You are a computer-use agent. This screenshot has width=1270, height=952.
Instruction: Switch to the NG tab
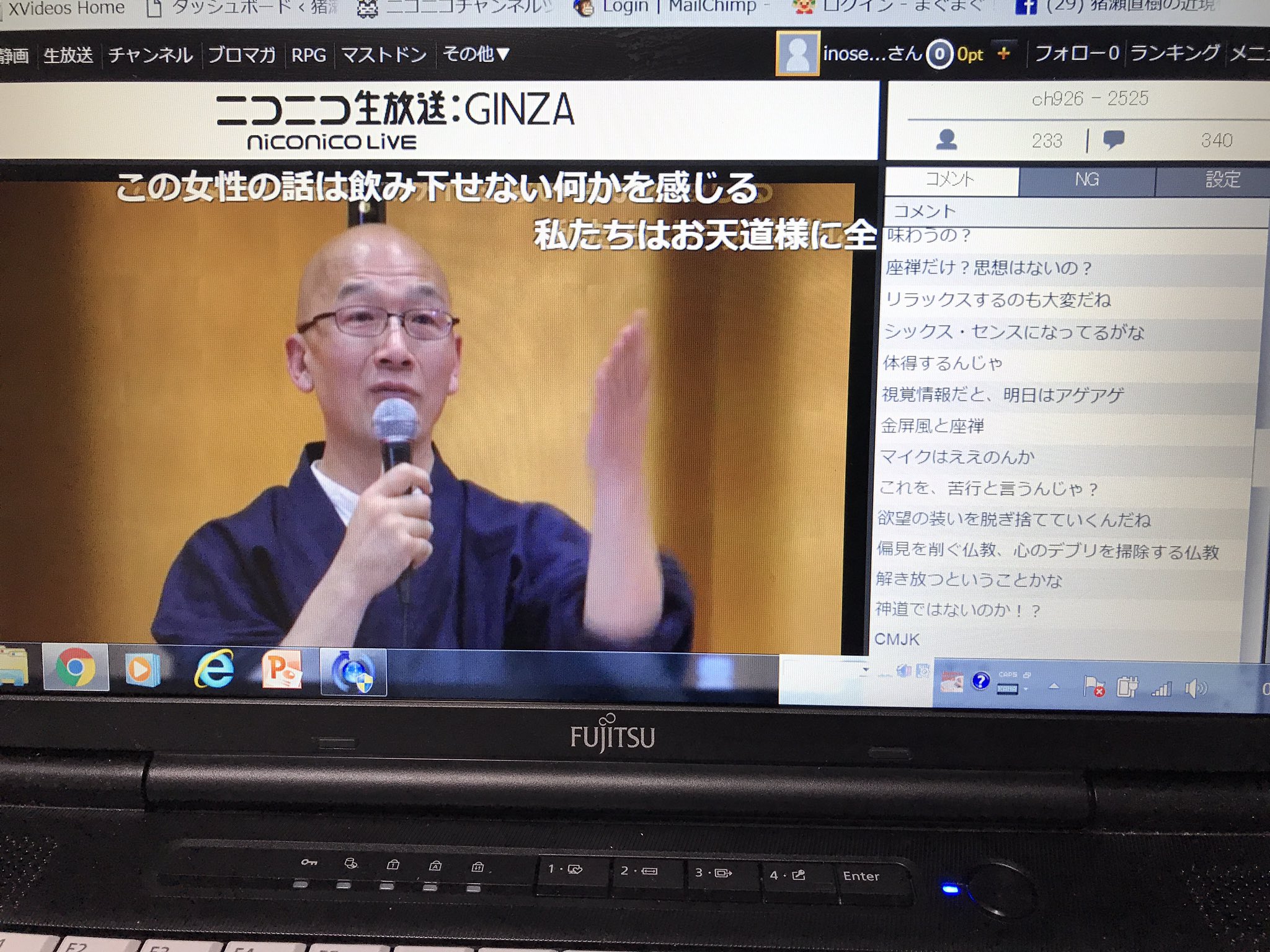(x=1086, y=180)
